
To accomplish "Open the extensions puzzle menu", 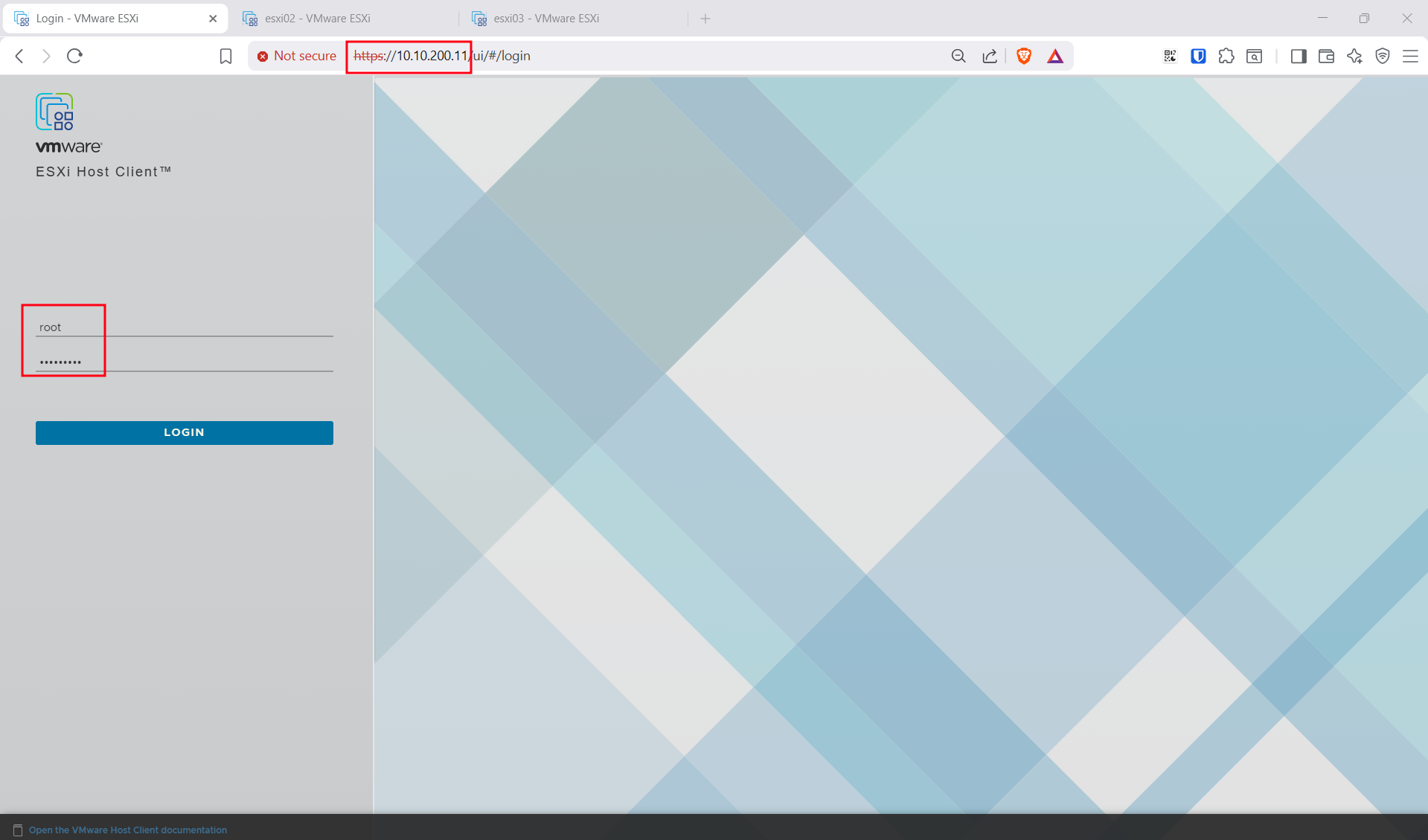I will (x=1226, y=56).
